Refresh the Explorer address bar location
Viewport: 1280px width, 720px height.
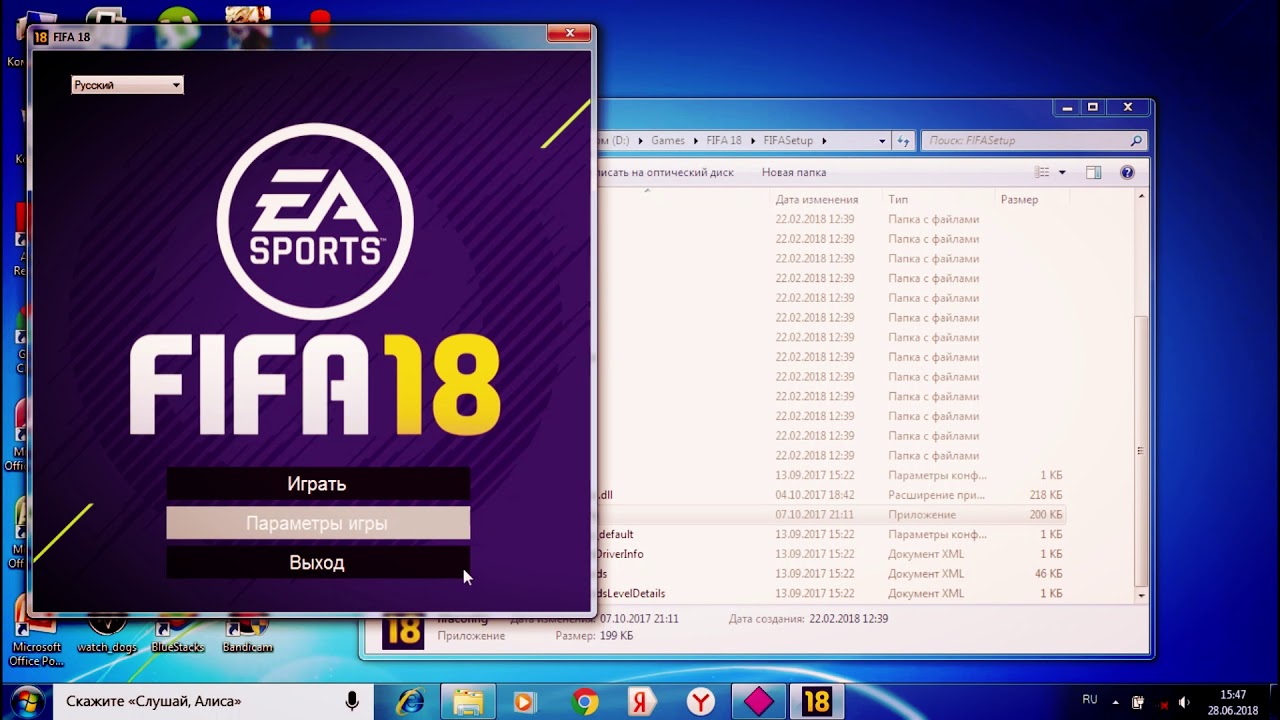tap(903, 141)
